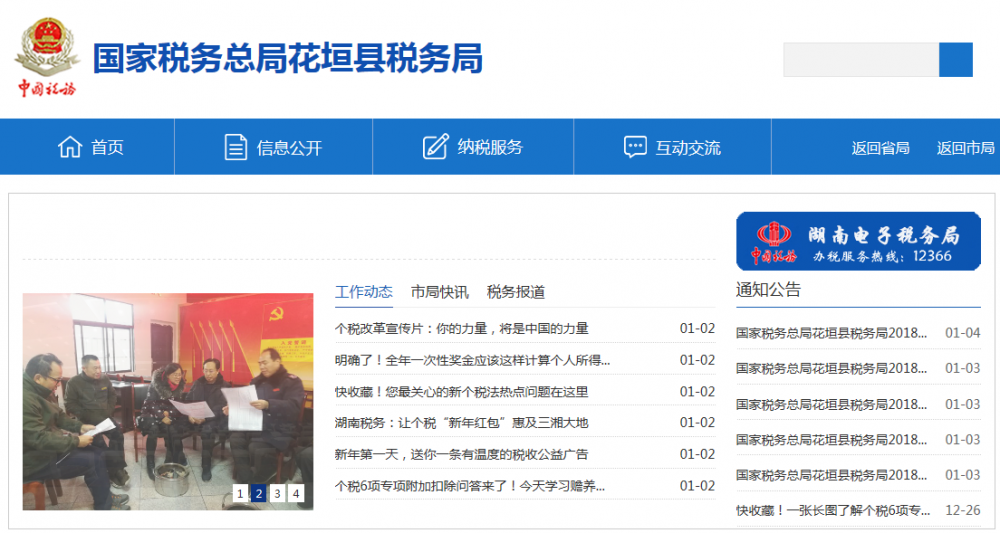Viewport: 1000px width, 533px height.
Task: Read 湖南税务 新年红包 news article
Action: 462,423
